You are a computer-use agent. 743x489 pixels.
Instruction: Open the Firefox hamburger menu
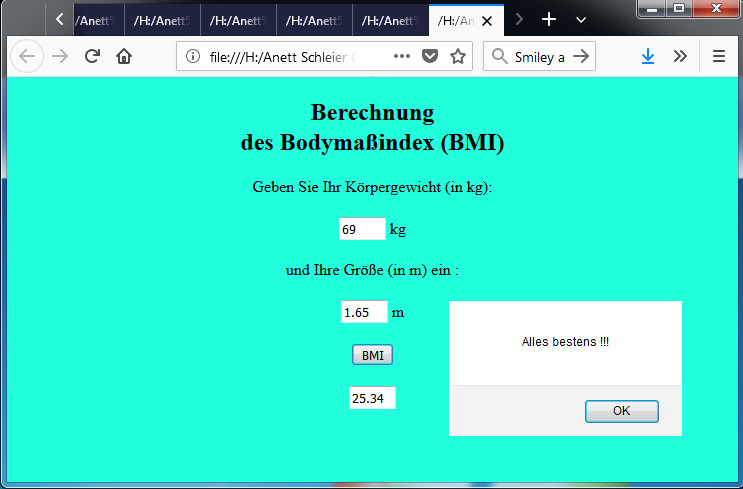pos(718,57)
